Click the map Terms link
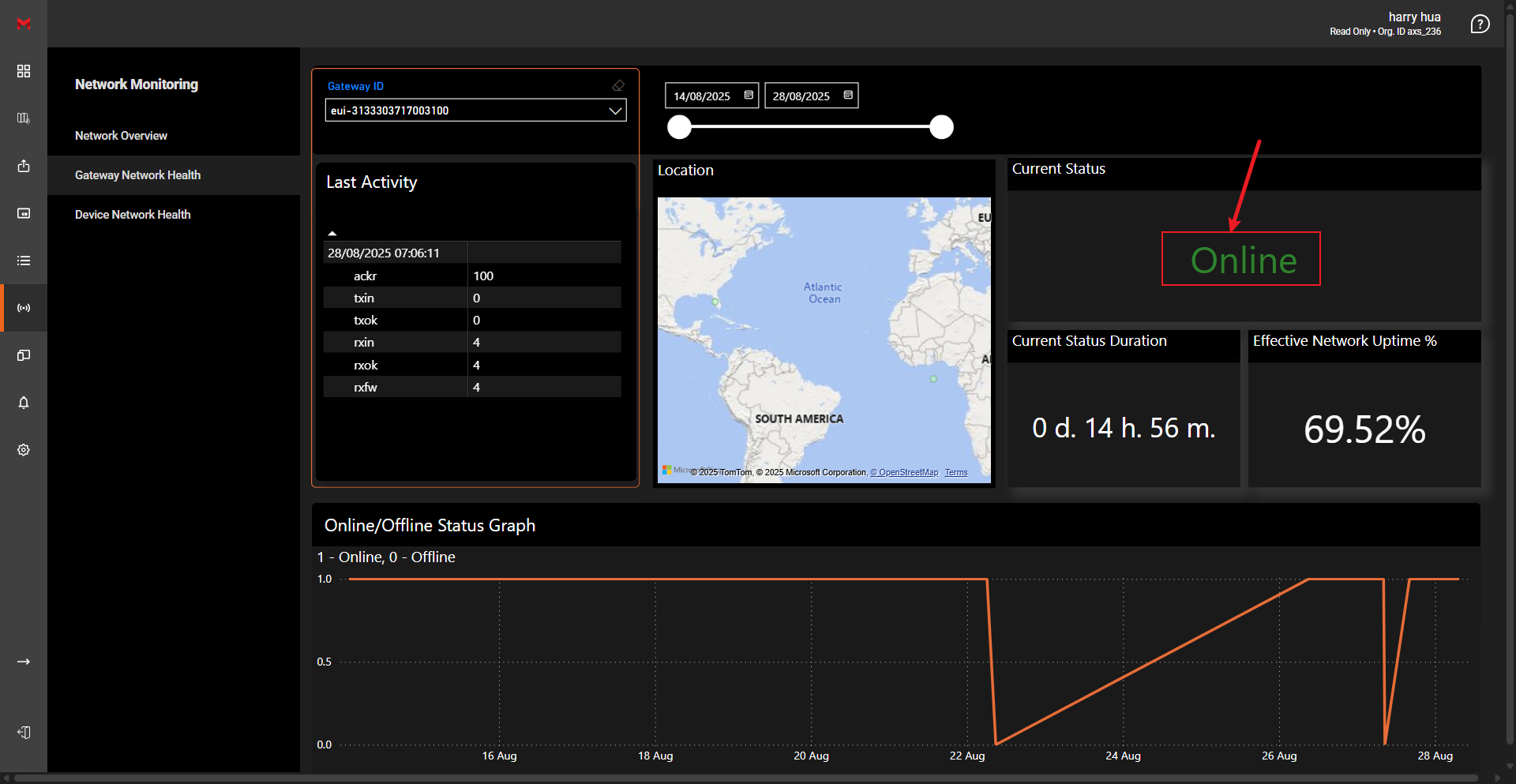1516x784 pixels. [x=955, y=473]
